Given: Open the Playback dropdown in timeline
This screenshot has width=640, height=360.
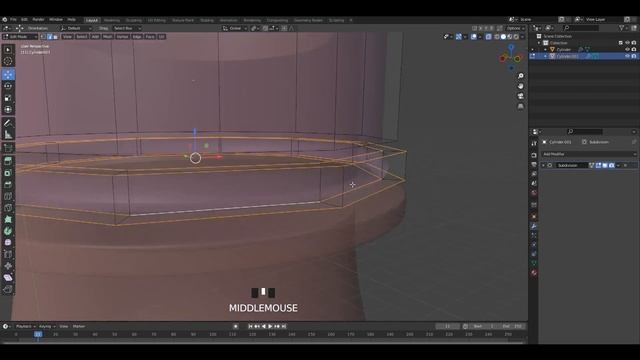Looking at the screenshot, I should tap(25, 326).
